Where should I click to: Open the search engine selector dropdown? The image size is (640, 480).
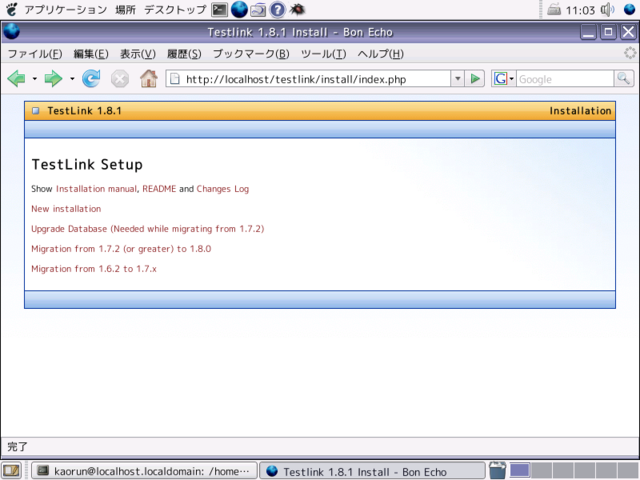511,79
